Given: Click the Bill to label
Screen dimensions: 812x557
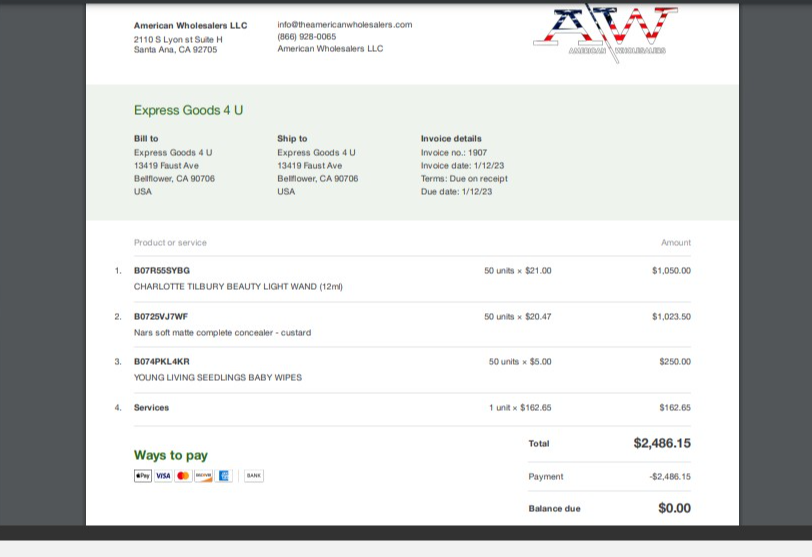Looking at the screenshot, I should click(x=146, y=139).
